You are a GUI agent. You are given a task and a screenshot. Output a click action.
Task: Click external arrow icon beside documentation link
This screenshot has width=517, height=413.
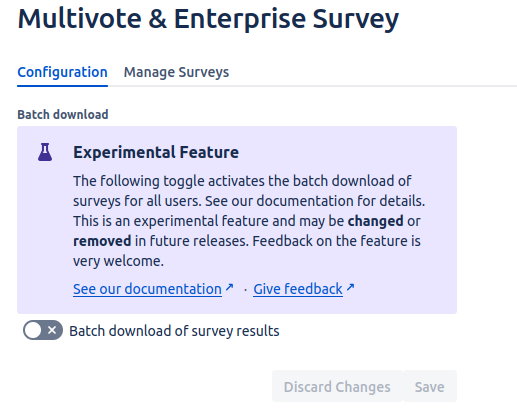[x=229, y=287]
